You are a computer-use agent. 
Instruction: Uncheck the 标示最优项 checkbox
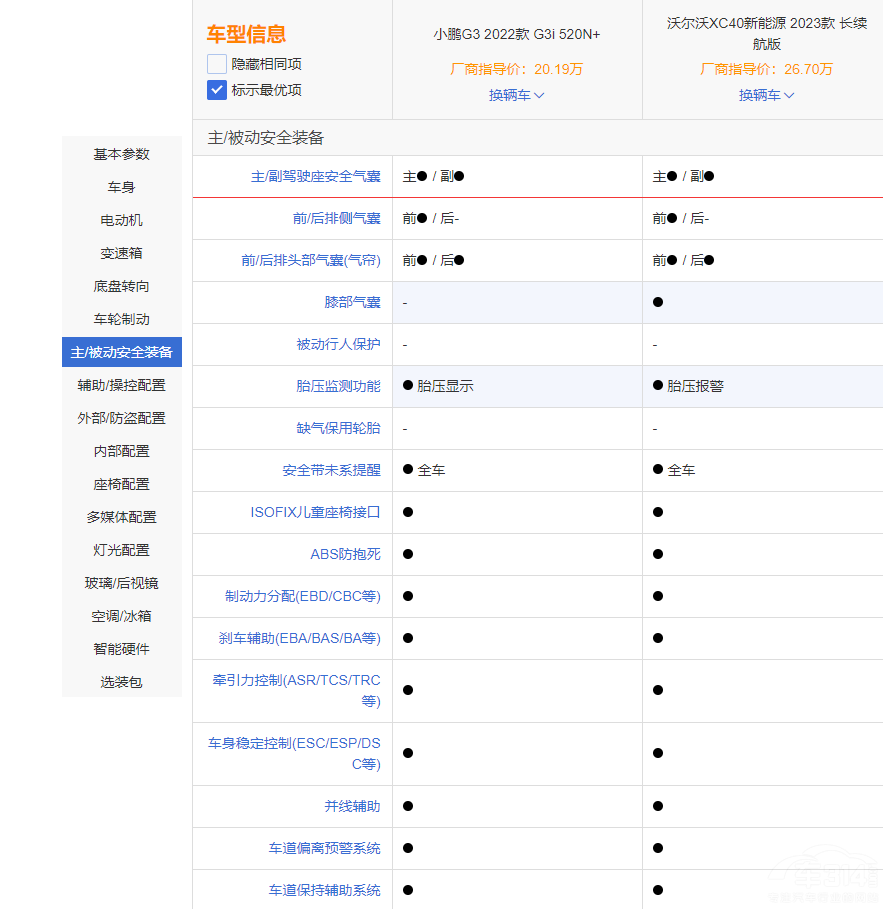point(217,90)
